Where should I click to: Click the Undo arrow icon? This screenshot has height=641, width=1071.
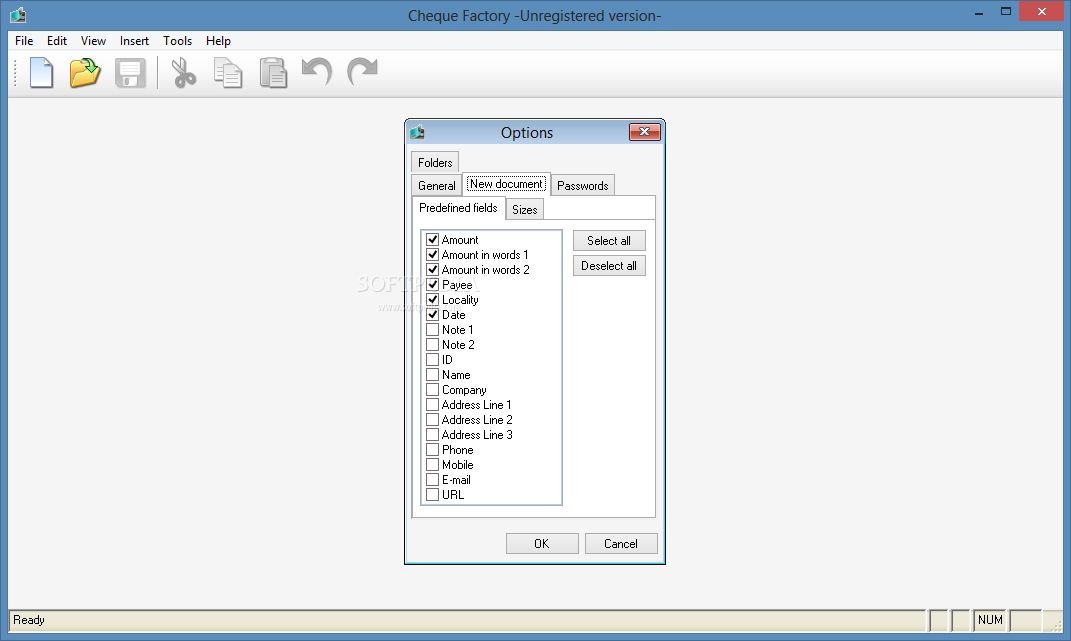(317, 72)
